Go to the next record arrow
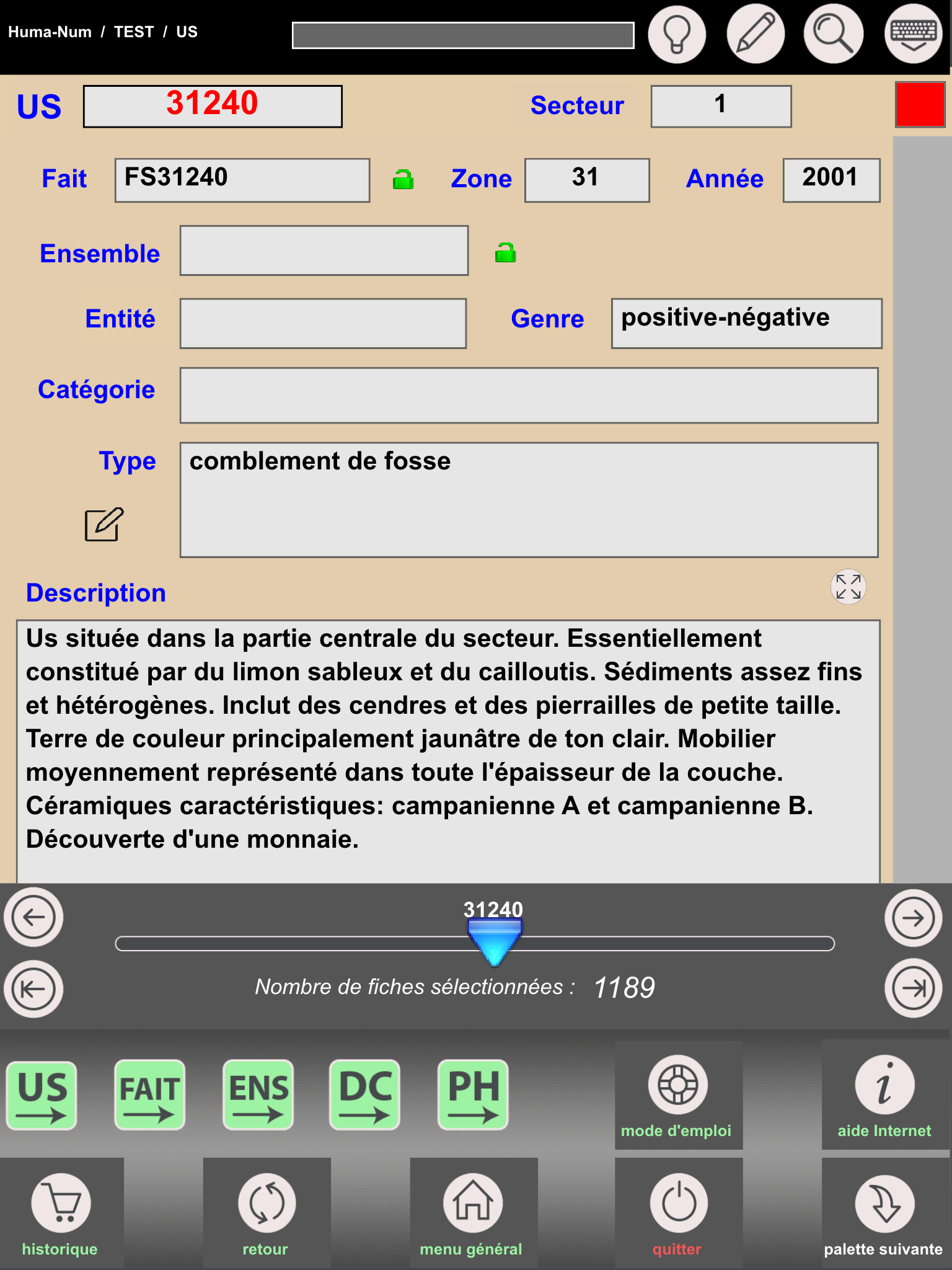 pyautogui.click(x=914, y=918)
